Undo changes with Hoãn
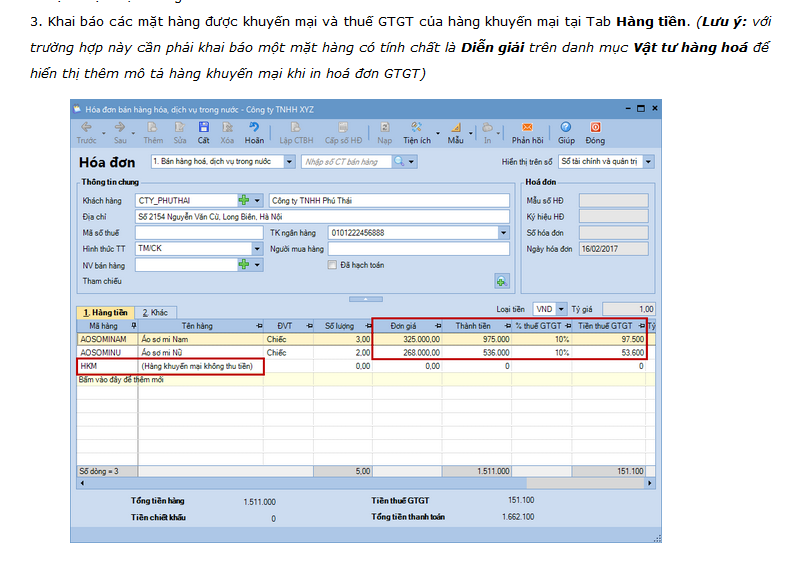789x561 pixels. pyautogui.click(x=254, y=133)
